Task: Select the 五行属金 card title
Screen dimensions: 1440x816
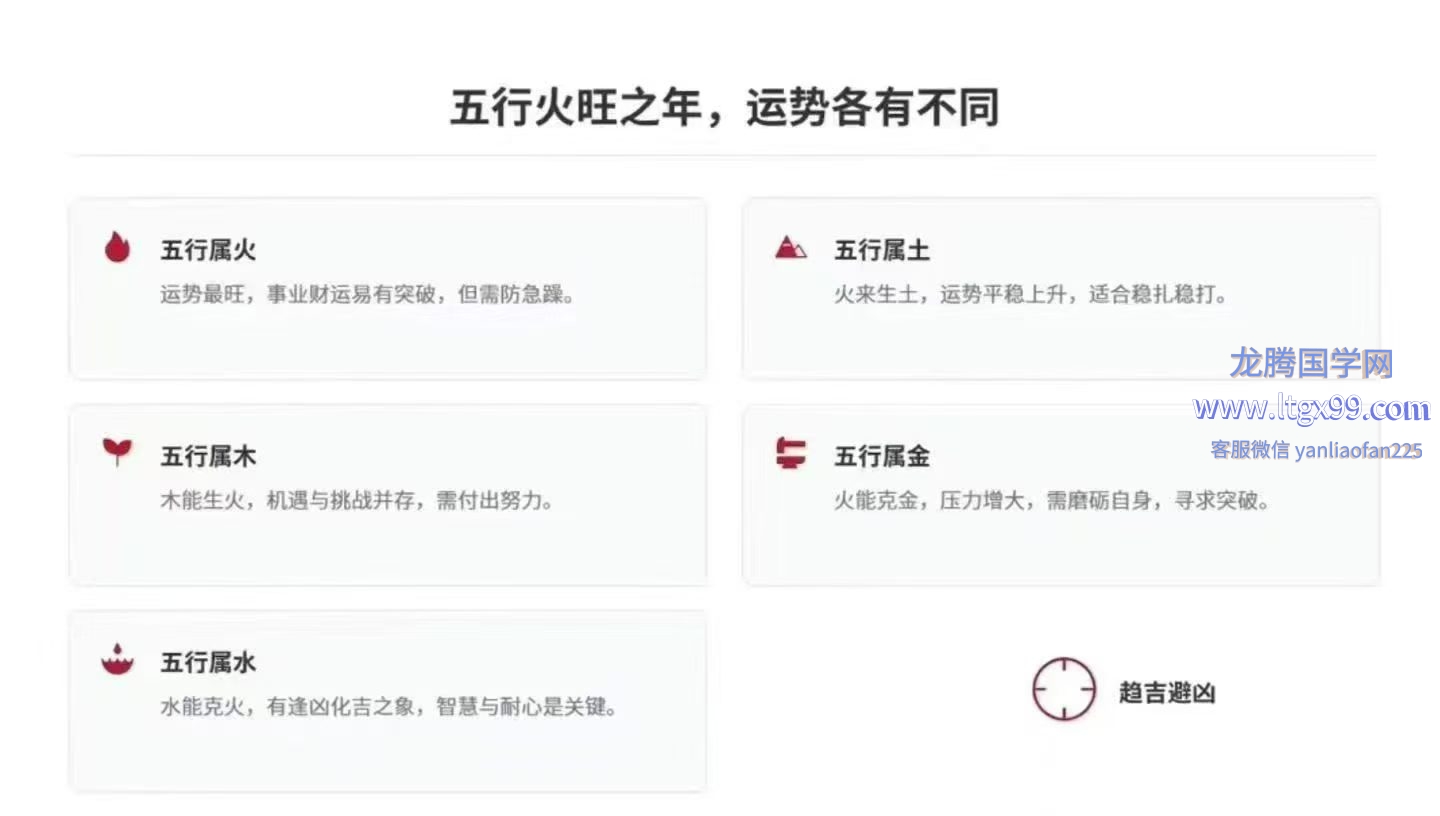Action: tap(882, 457)
